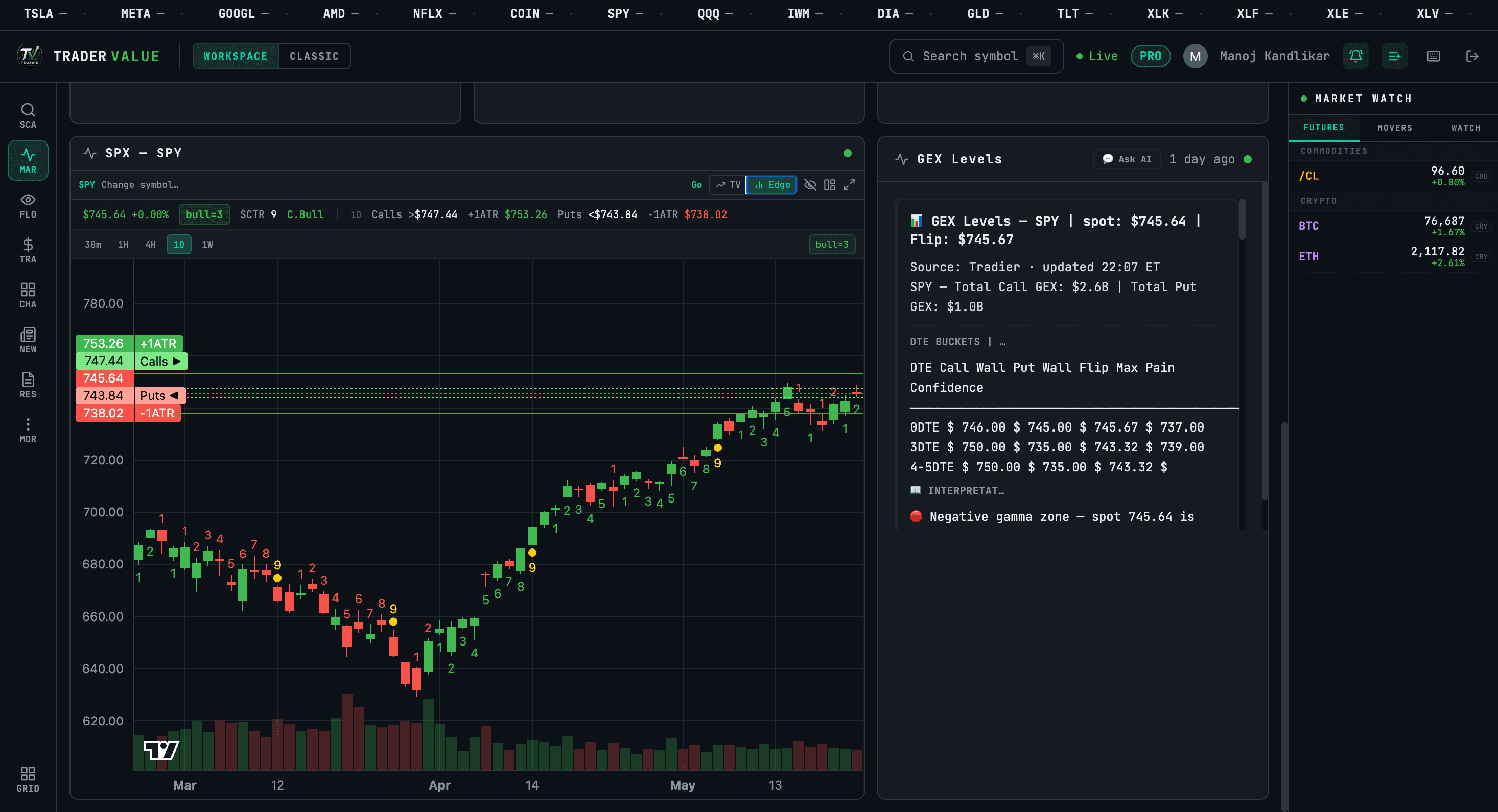
Task: Open the WATCH tab
Action: click(x=1465, y=128)
